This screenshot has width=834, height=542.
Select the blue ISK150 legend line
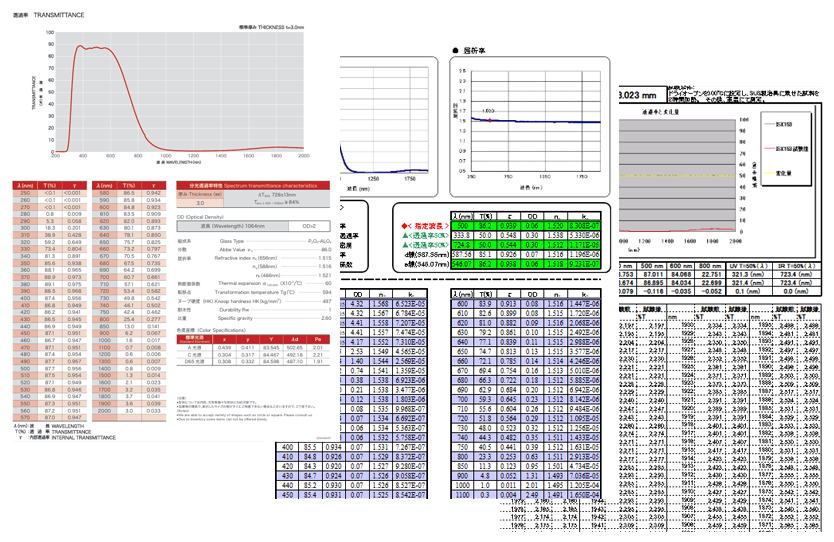point(769,124)
